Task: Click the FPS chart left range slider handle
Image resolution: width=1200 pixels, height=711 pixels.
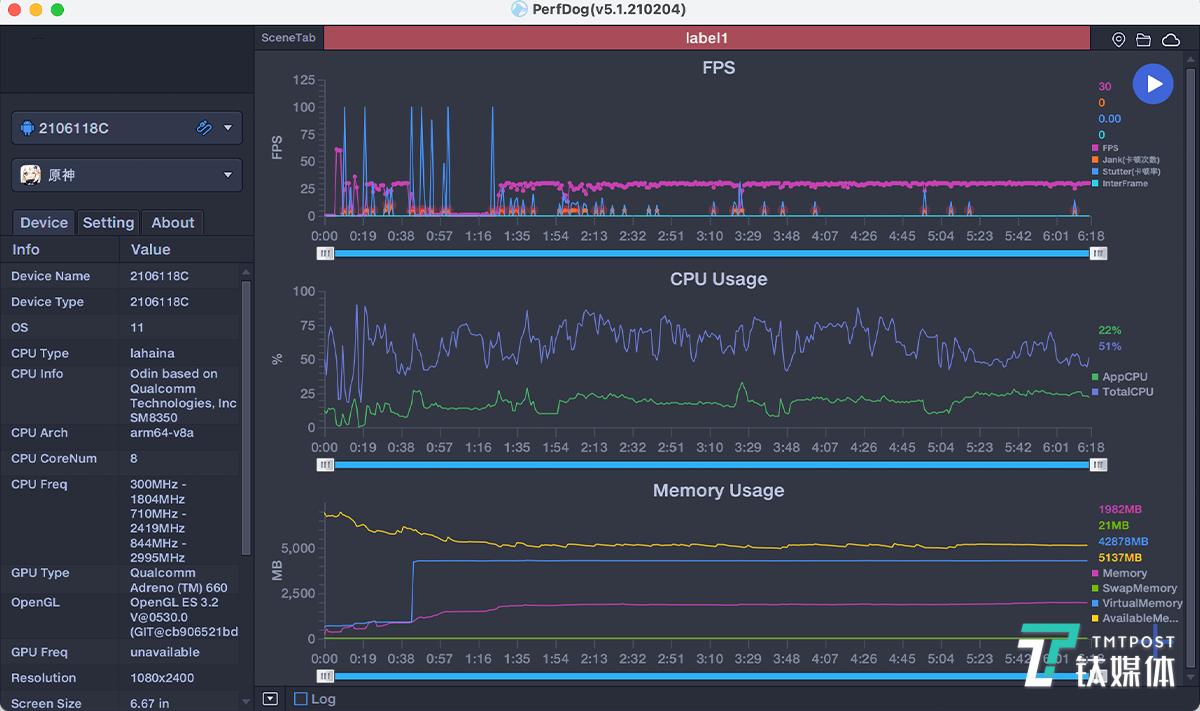Action: click(x=325, y=254)
